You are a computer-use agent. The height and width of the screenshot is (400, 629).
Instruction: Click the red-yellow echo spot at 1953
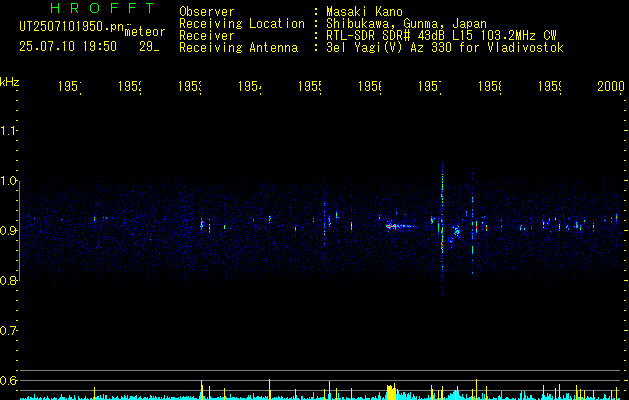202,225
